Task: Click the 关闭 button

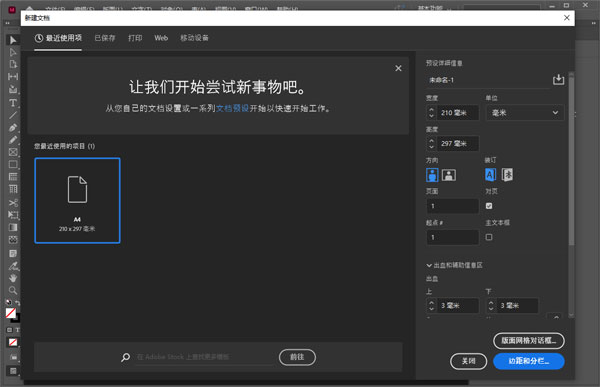Action: (468, 361)
